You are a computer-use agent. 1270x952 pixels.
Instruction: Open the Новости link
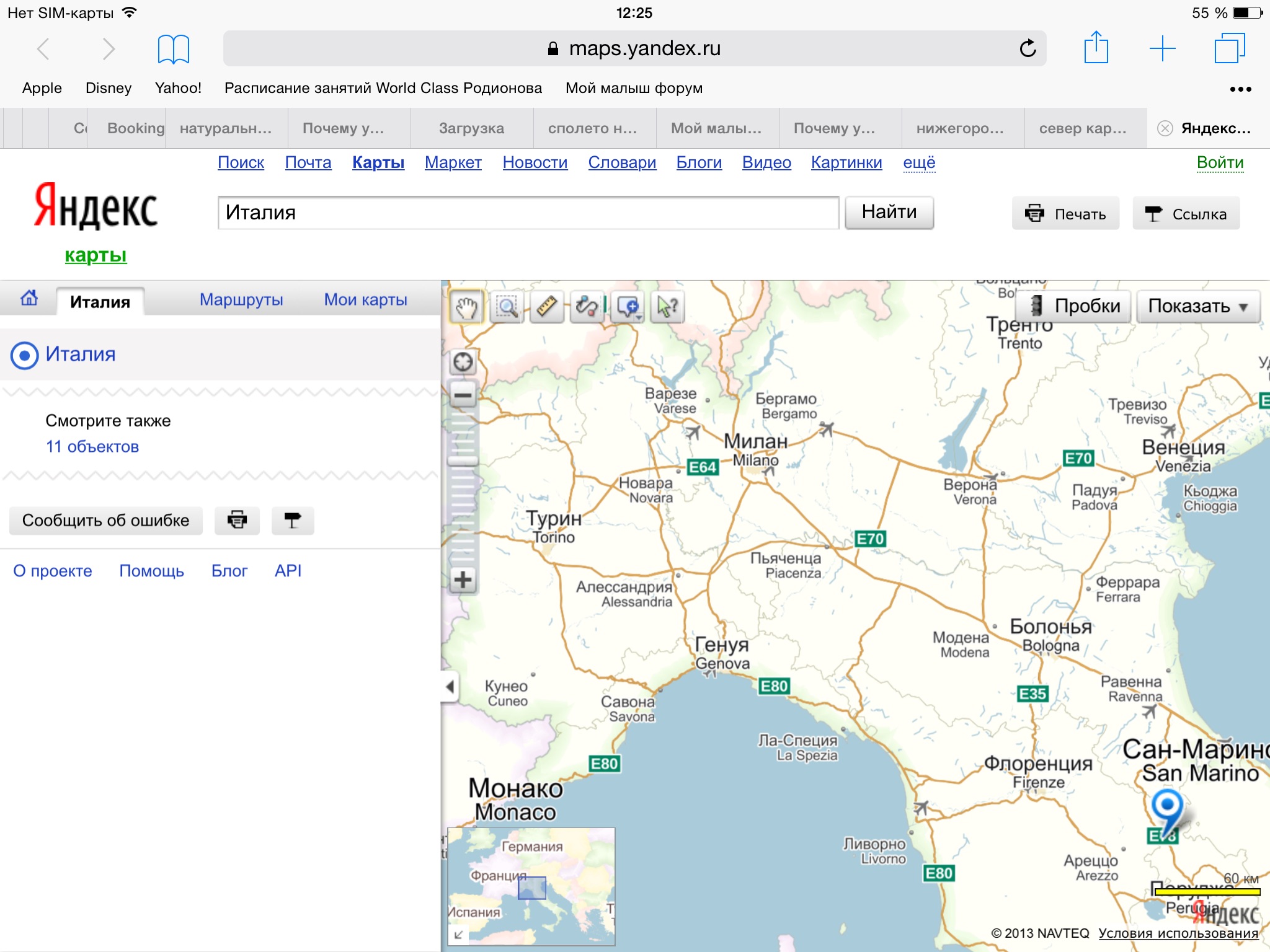click(x=535, y=162)
